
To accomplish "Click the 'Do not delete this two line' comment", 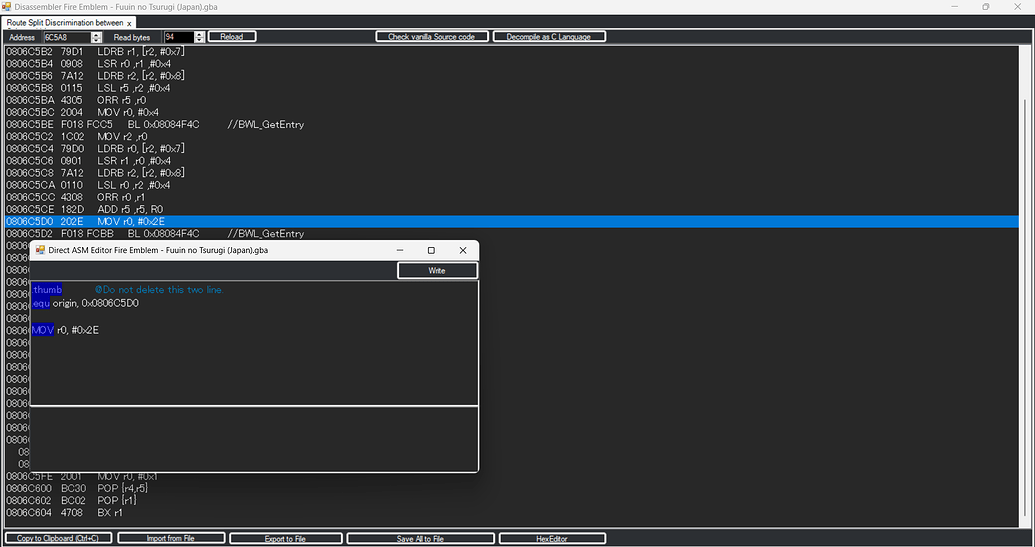I will 159,290.
